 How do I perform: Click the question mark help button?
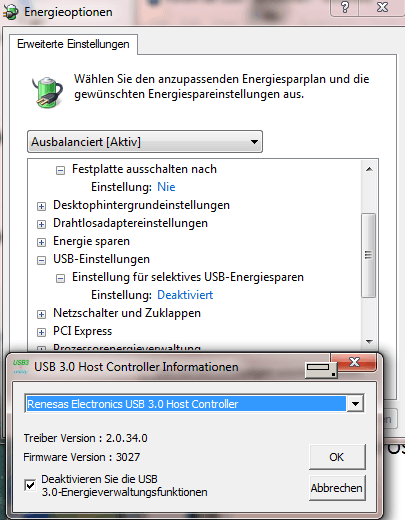pos(345,7)
